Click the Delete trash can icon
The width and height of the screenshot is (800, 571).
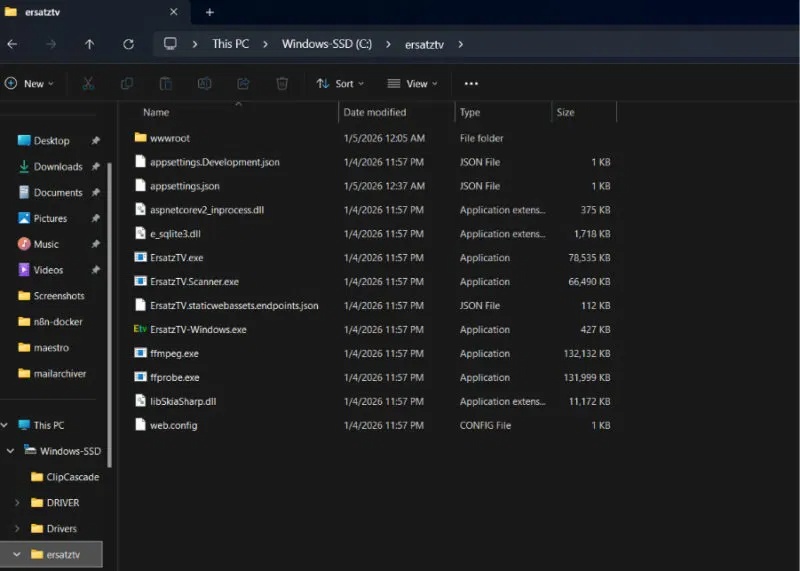[283, 84]
